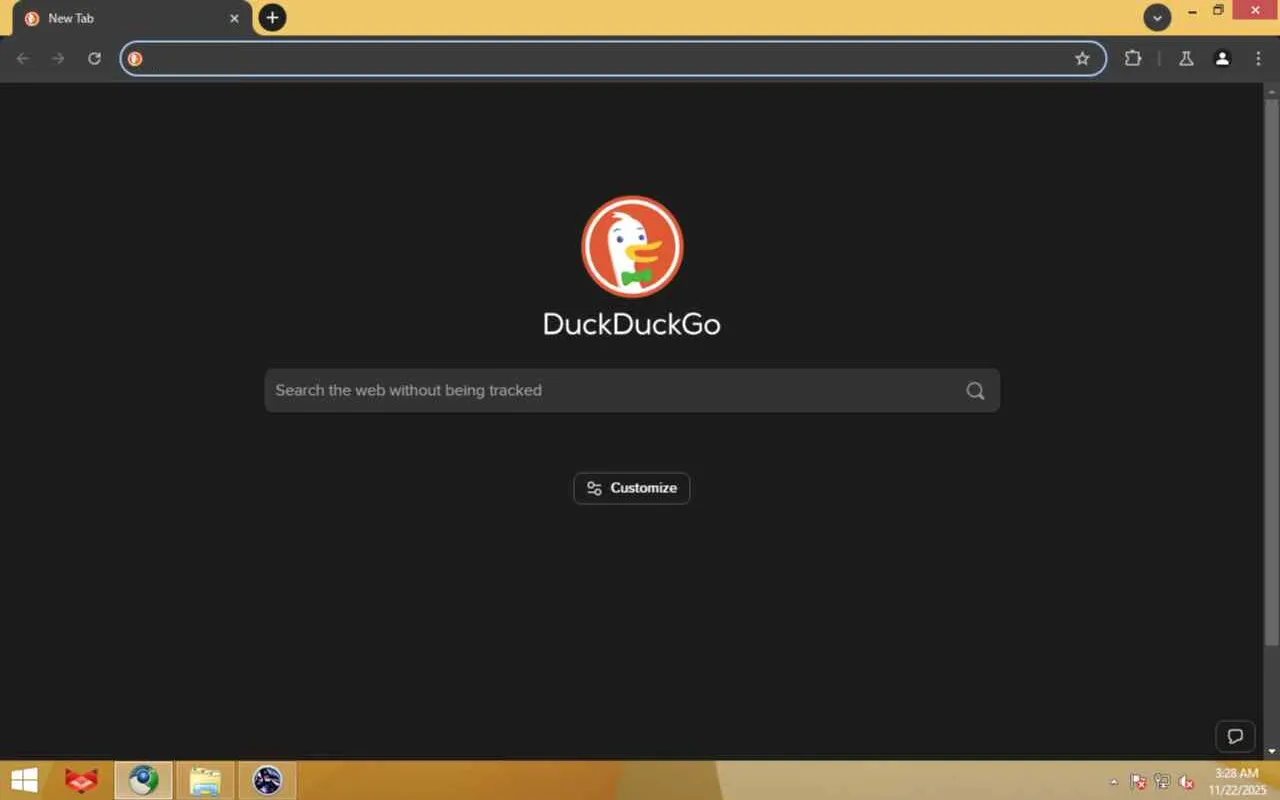Click the scrollbar up arrow
The image size is (1280, 800).
coord(1271,90)
